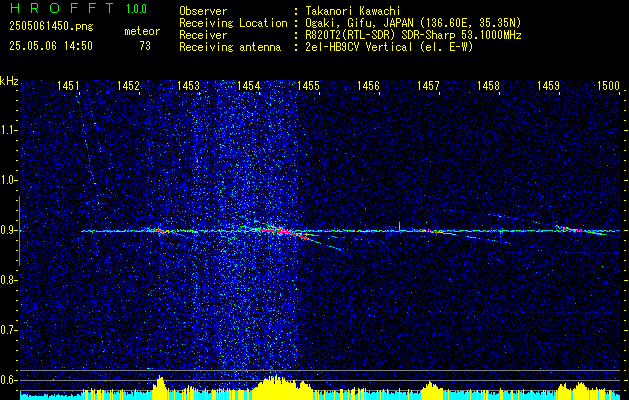Click the kHz axis unit label
The height and width of the screenshot is (400, 629).
(x=9, y=81)
